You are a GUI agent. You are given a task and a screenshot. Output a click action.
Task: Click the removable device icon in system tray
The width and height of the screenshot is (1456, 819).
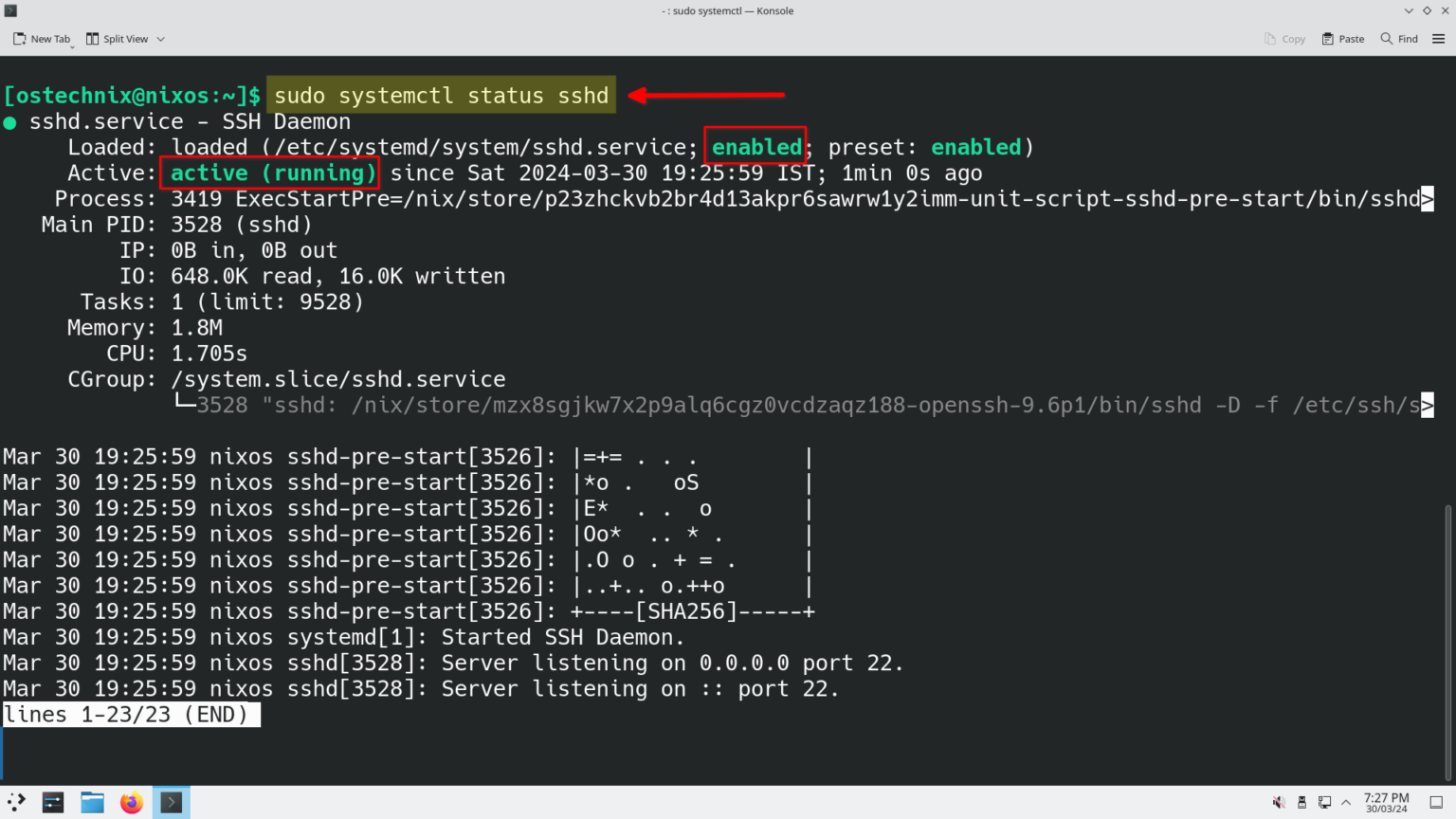1301,802
